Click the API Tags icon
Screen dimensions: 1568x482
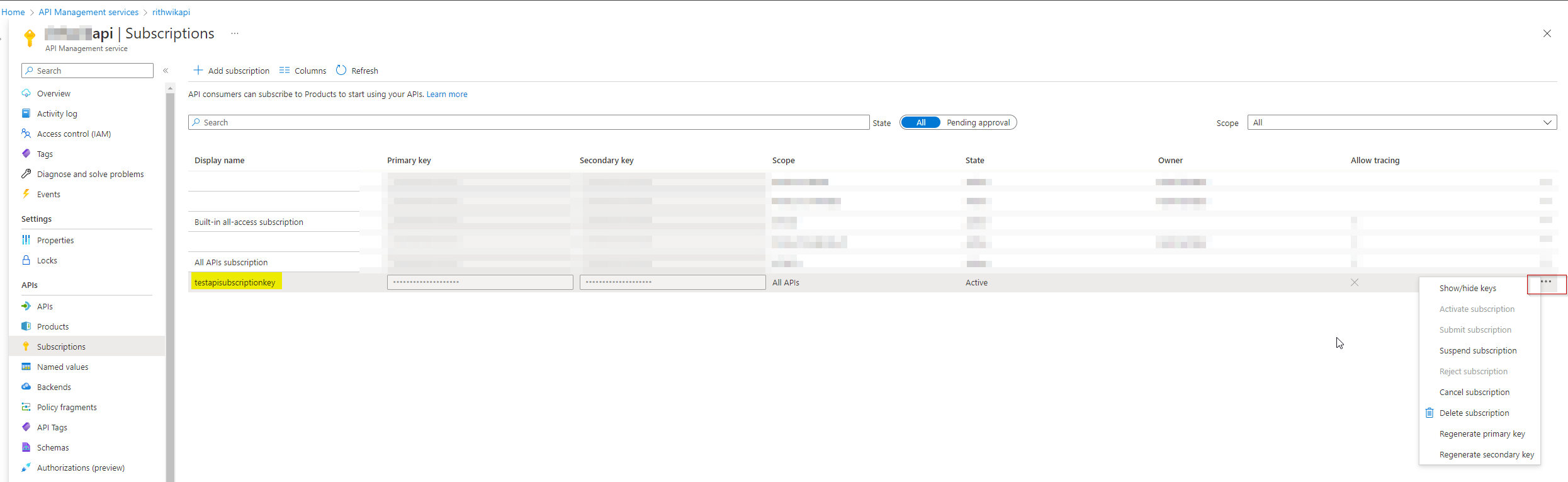pyautogui.click(x=26, y=427)
